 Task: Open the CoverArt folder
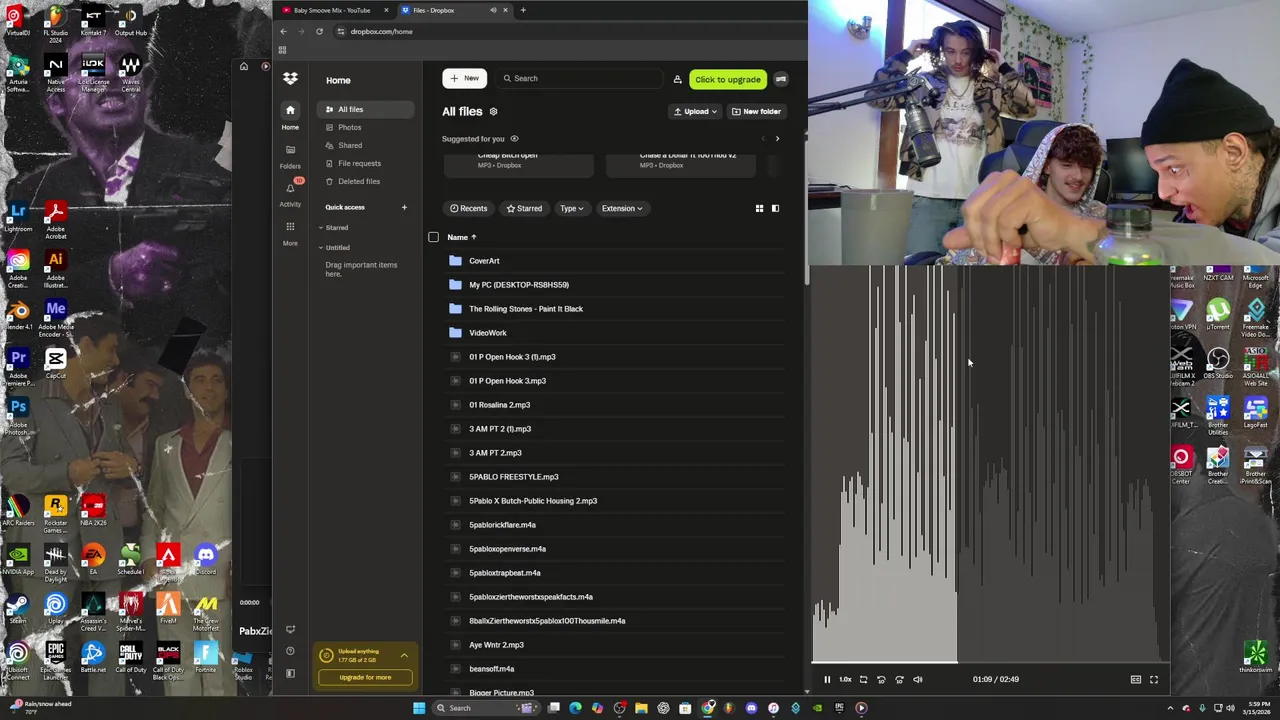pos(484,261)
